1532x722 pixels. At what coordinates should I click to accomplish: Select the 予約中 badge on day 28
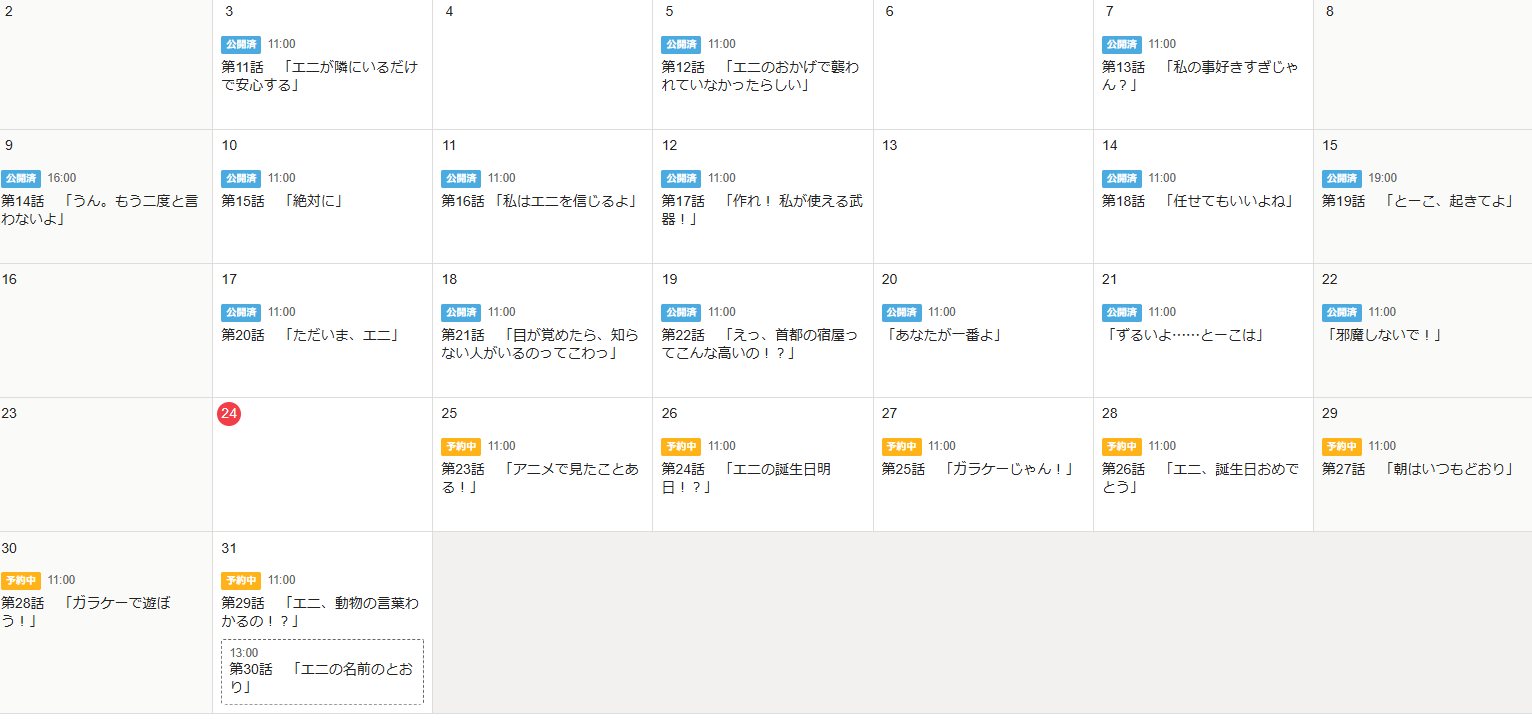1121,447
